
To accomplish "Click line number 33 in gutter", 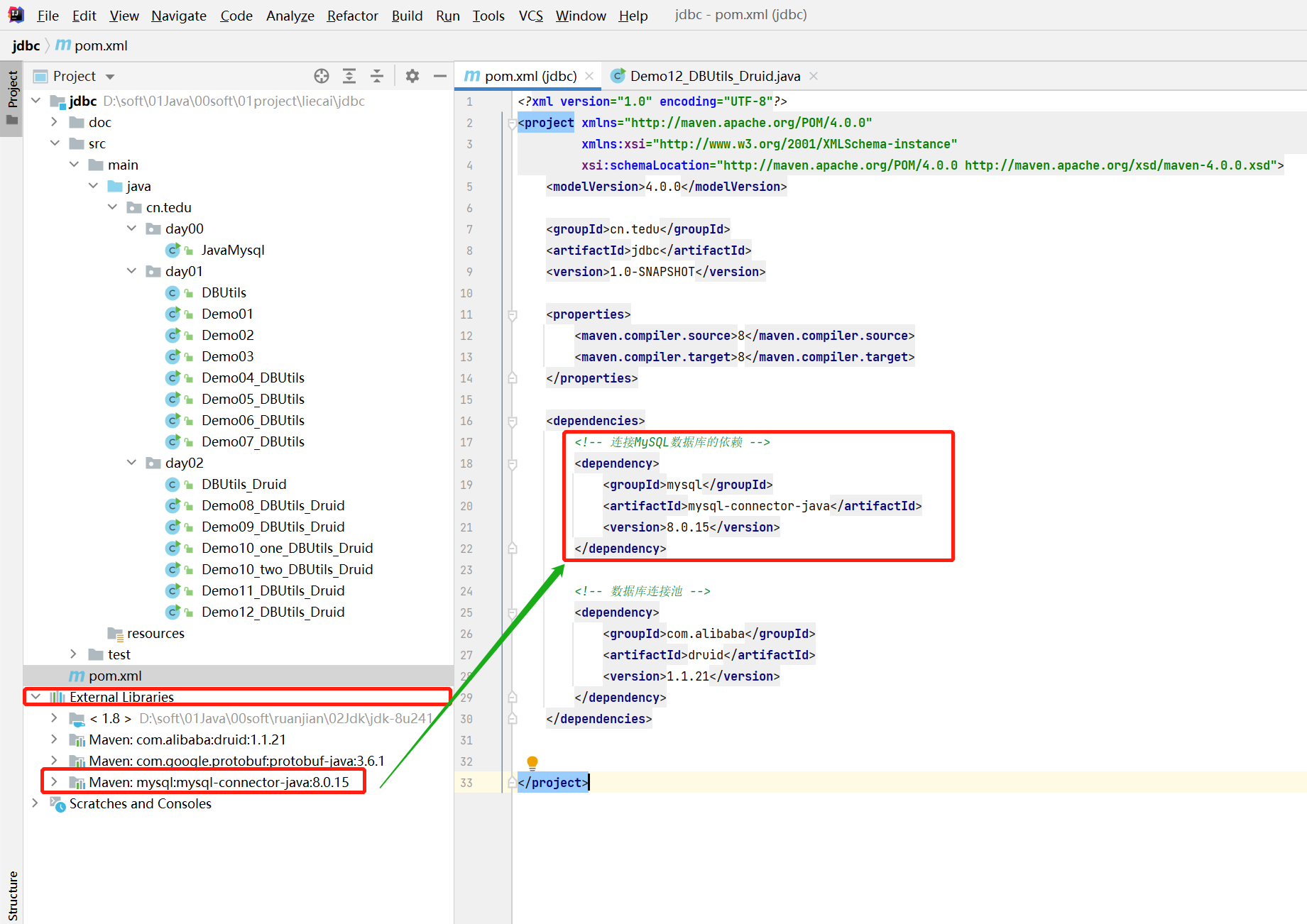I will (x=466, y=783).
